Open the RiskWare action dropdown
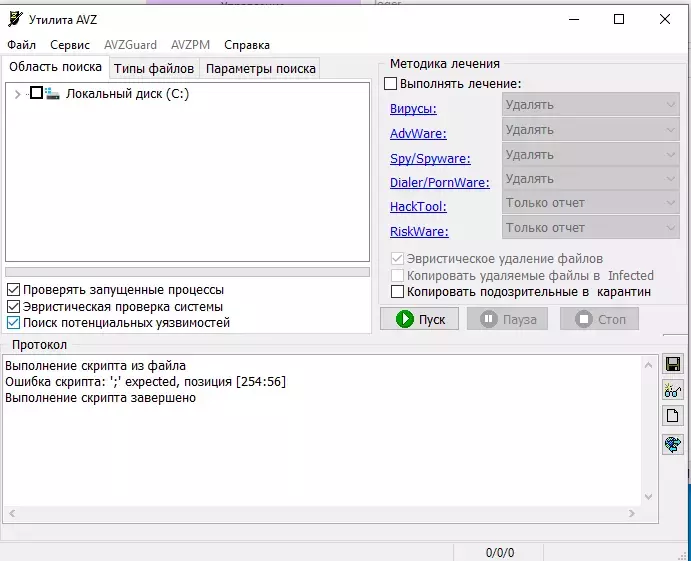Image resolution: width=691 pixels, height=561 pixels. click(x=591, y=227)
